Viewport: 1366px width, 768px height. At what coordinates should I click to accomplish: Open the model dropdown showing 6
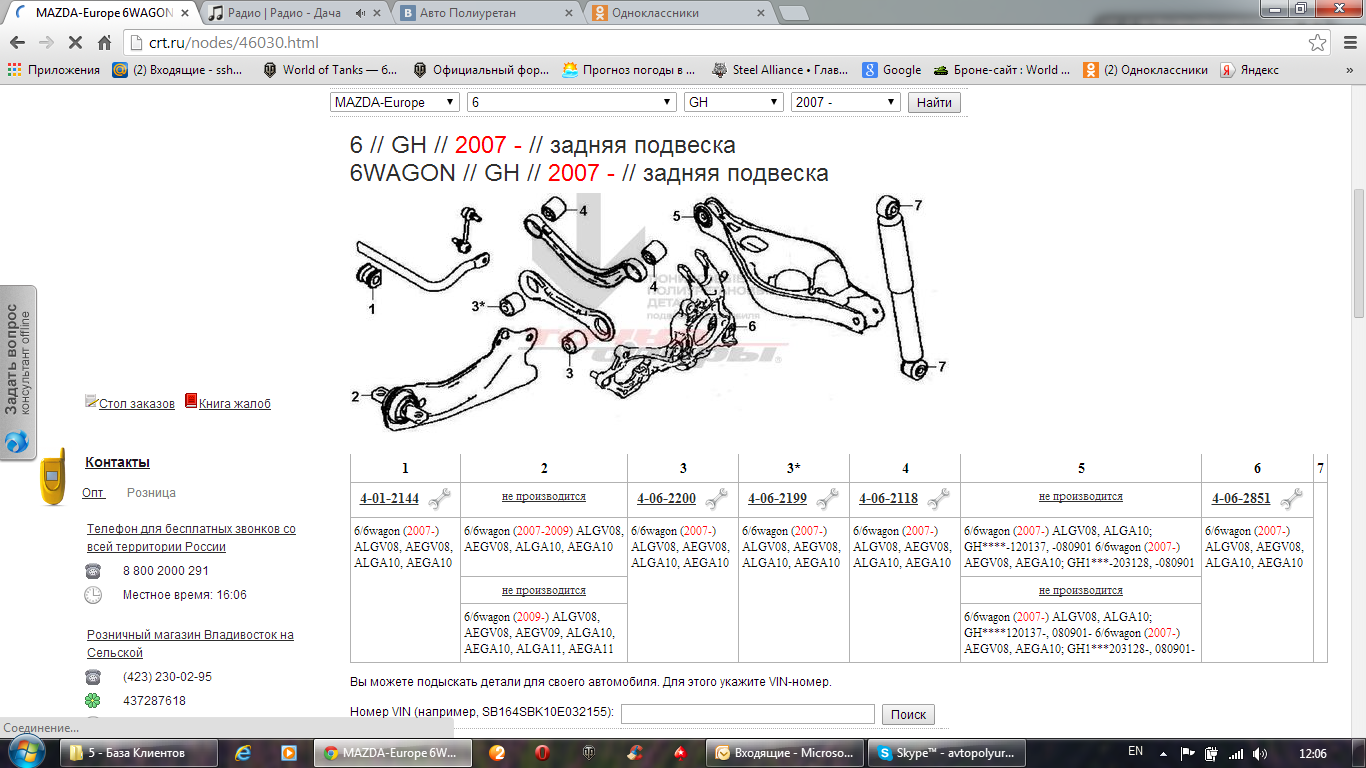click(x=572, y=102)
